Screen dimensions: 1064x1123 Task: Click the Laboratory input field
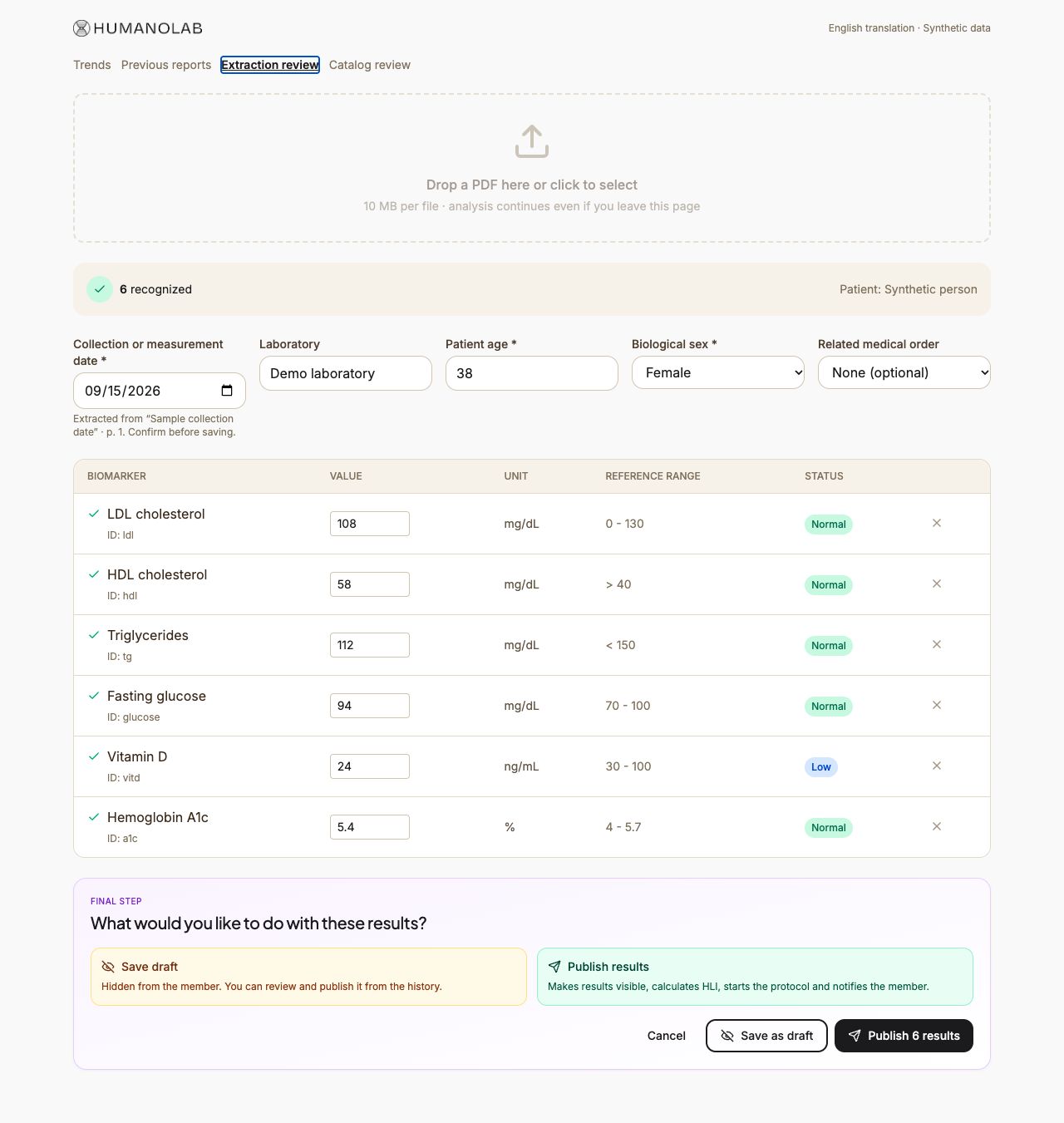[346, 373]
